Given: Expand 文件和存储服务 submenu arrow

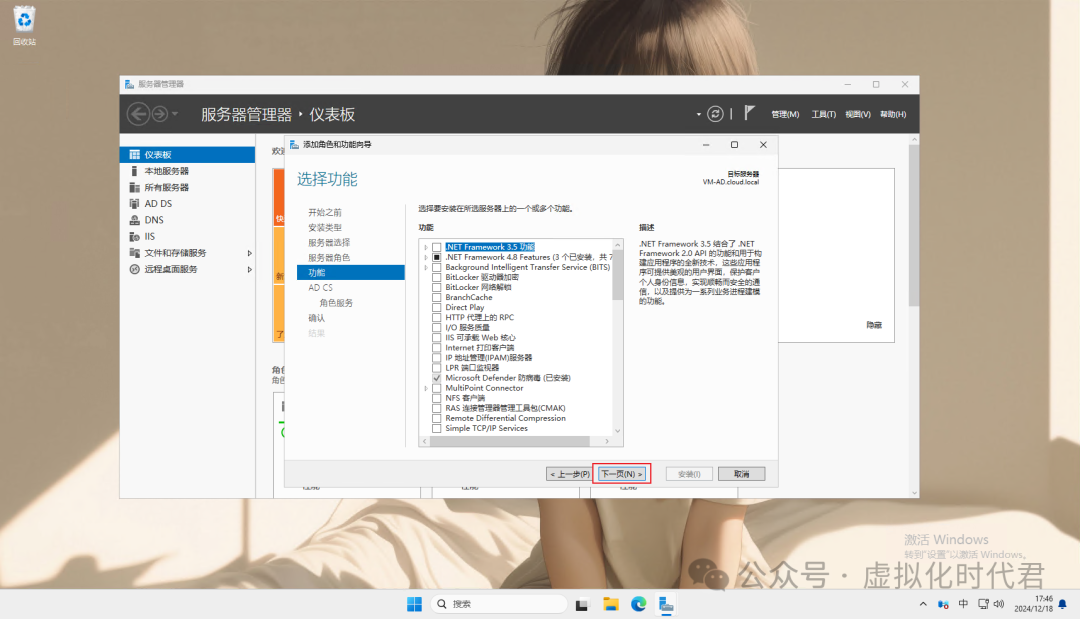Looking at the screenshot, I should (x=249, y=253).
